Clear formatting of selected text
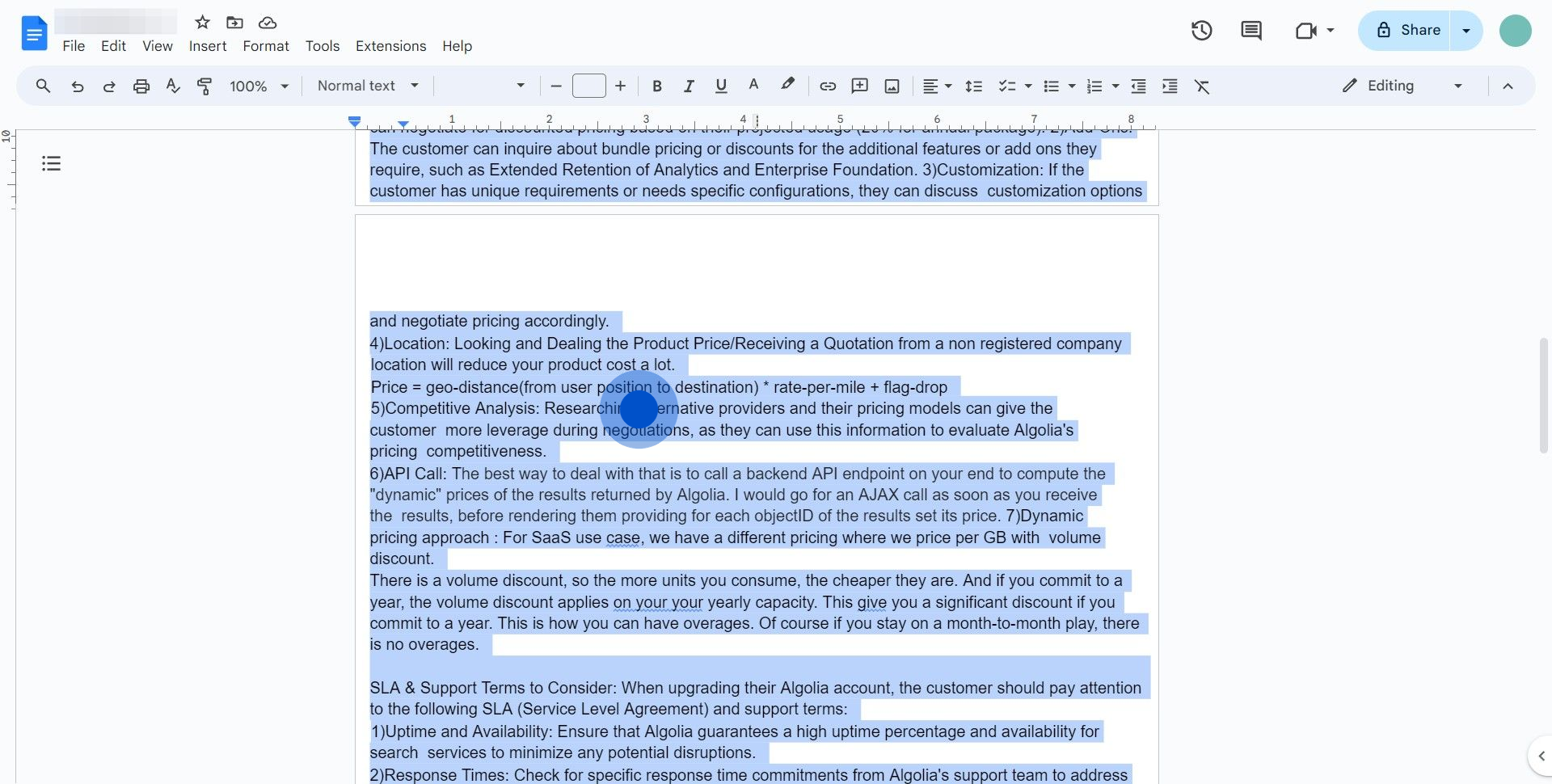This screenshot has height=784, width=1552. click(1202, 86)
